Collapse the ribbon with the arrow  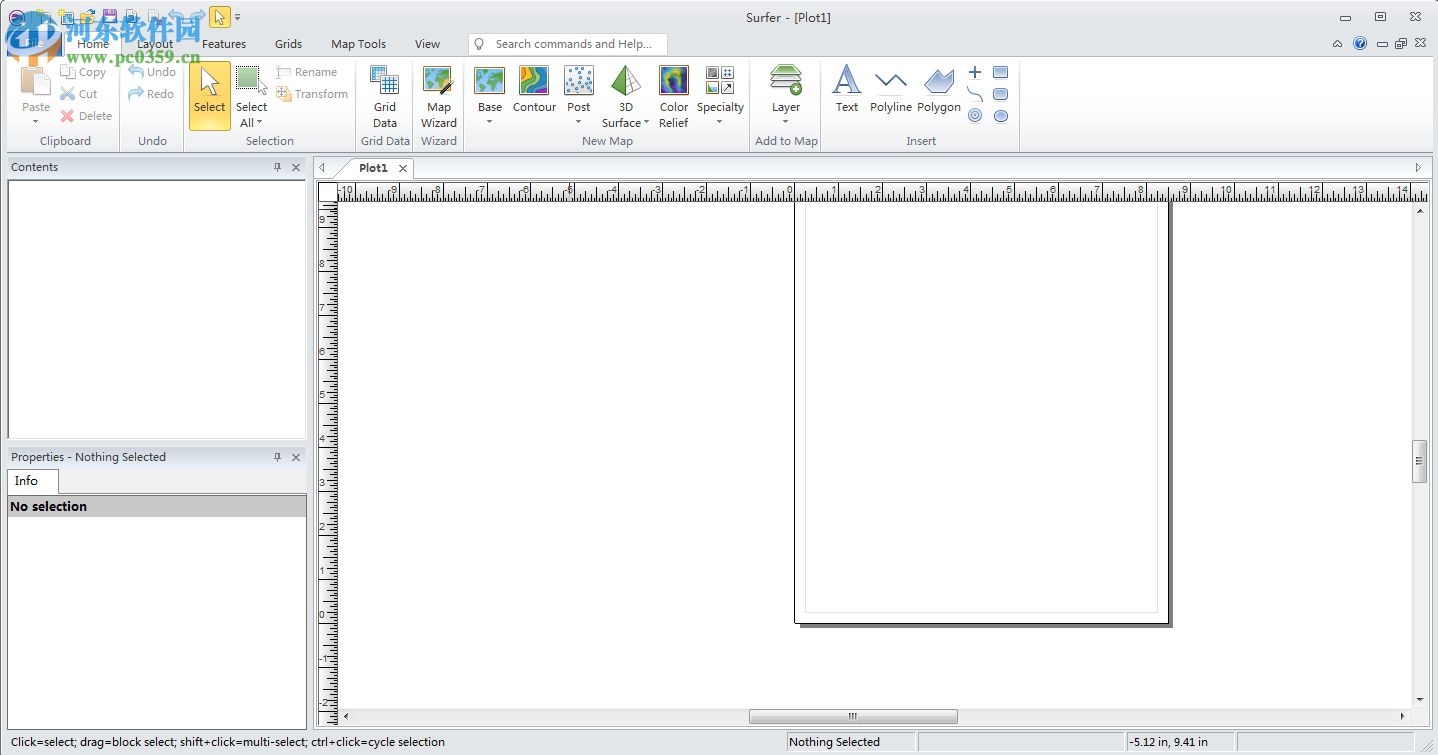(1338, 44)
